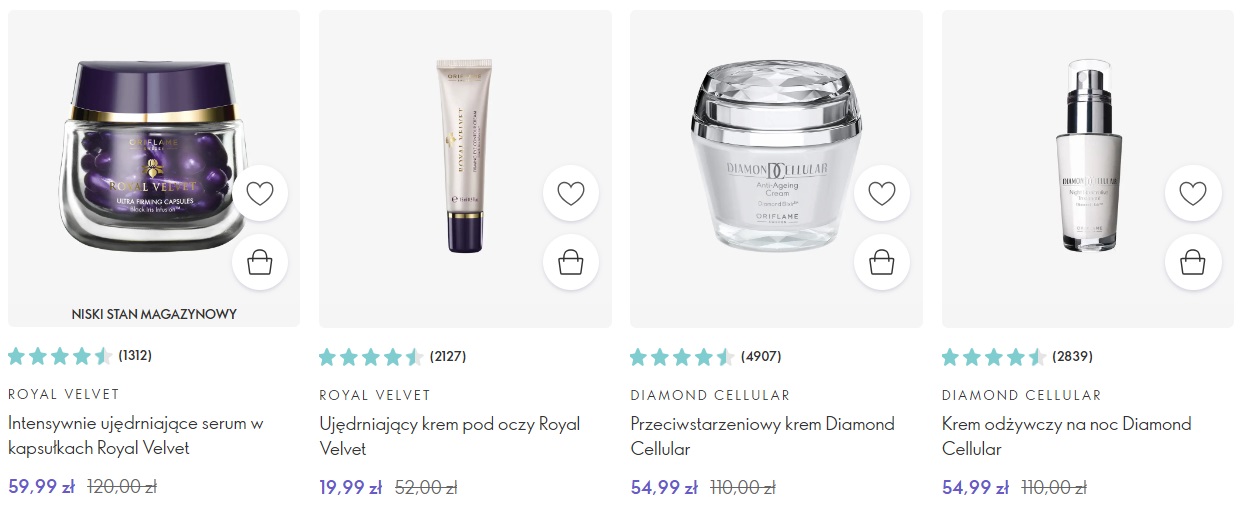1243x513 pixels.
Task: Add Royal Velvet capsules serum to wishlist
Action: [x=260, y=193]
